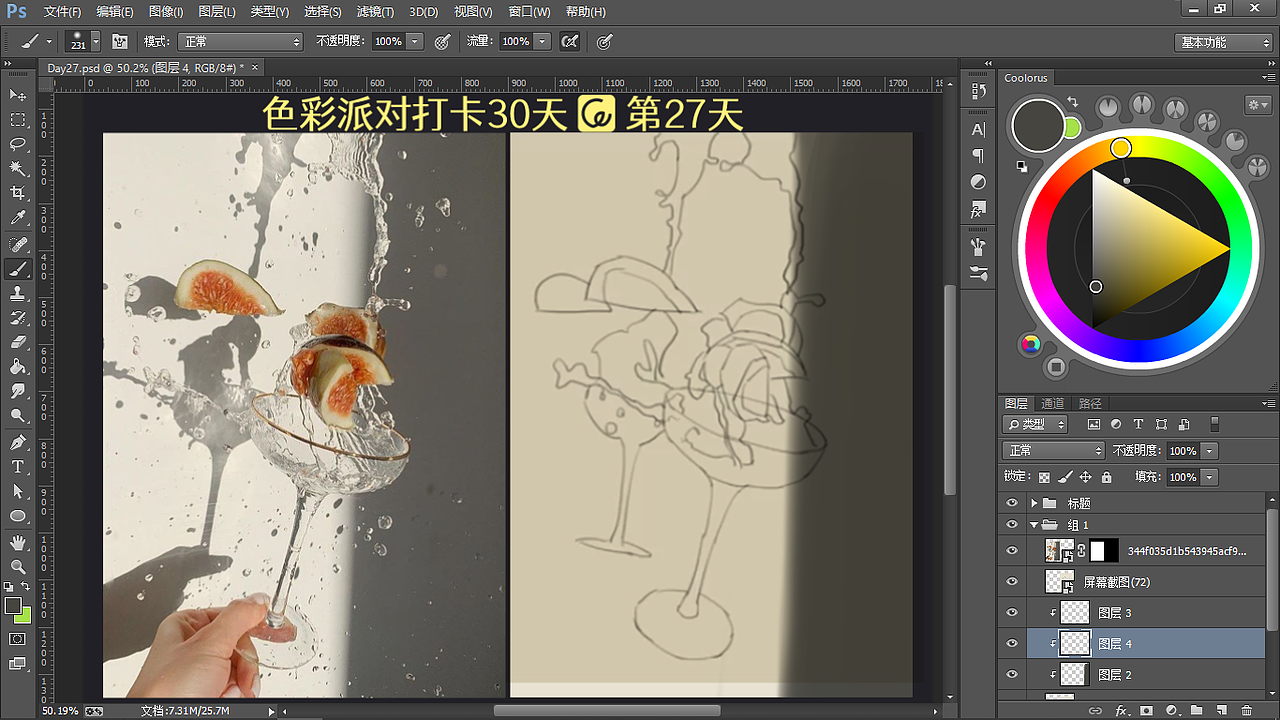Image resolution: width=1280 pixels, height=720 pixels.
Task: Open the flow slider dropdown in options bar
Action: click(542, 42)
